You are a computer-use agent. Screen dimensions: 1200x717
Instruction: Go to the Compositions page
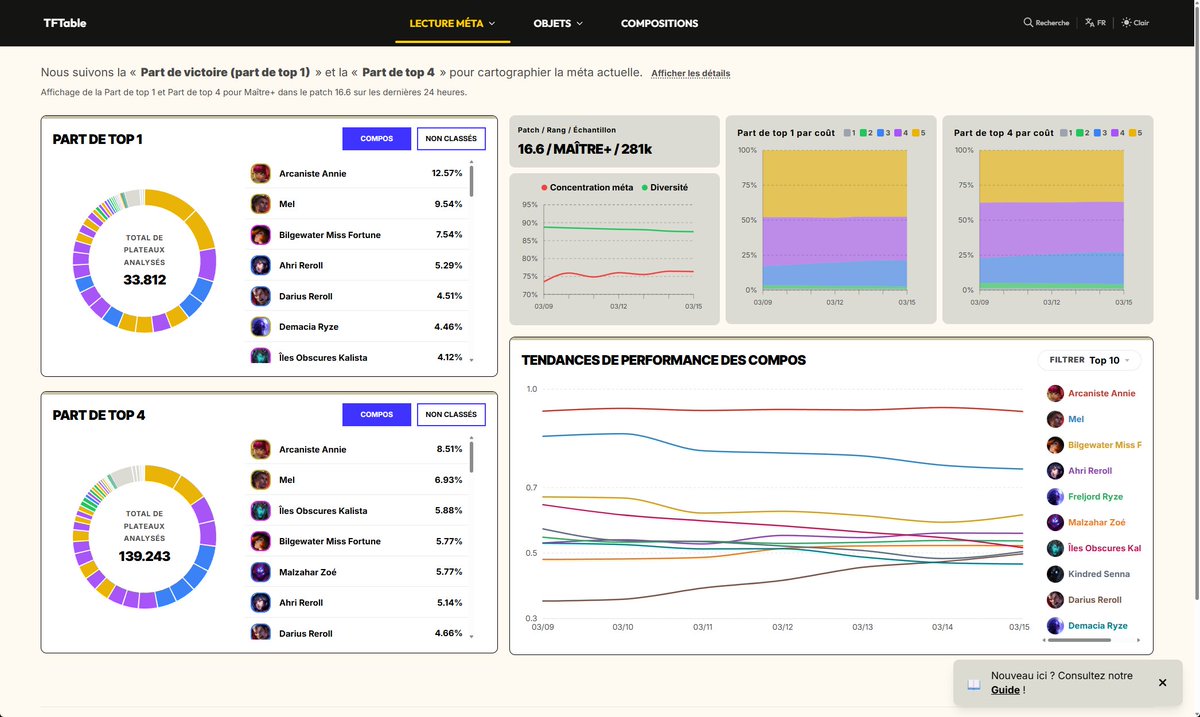(x=659, y=23)
